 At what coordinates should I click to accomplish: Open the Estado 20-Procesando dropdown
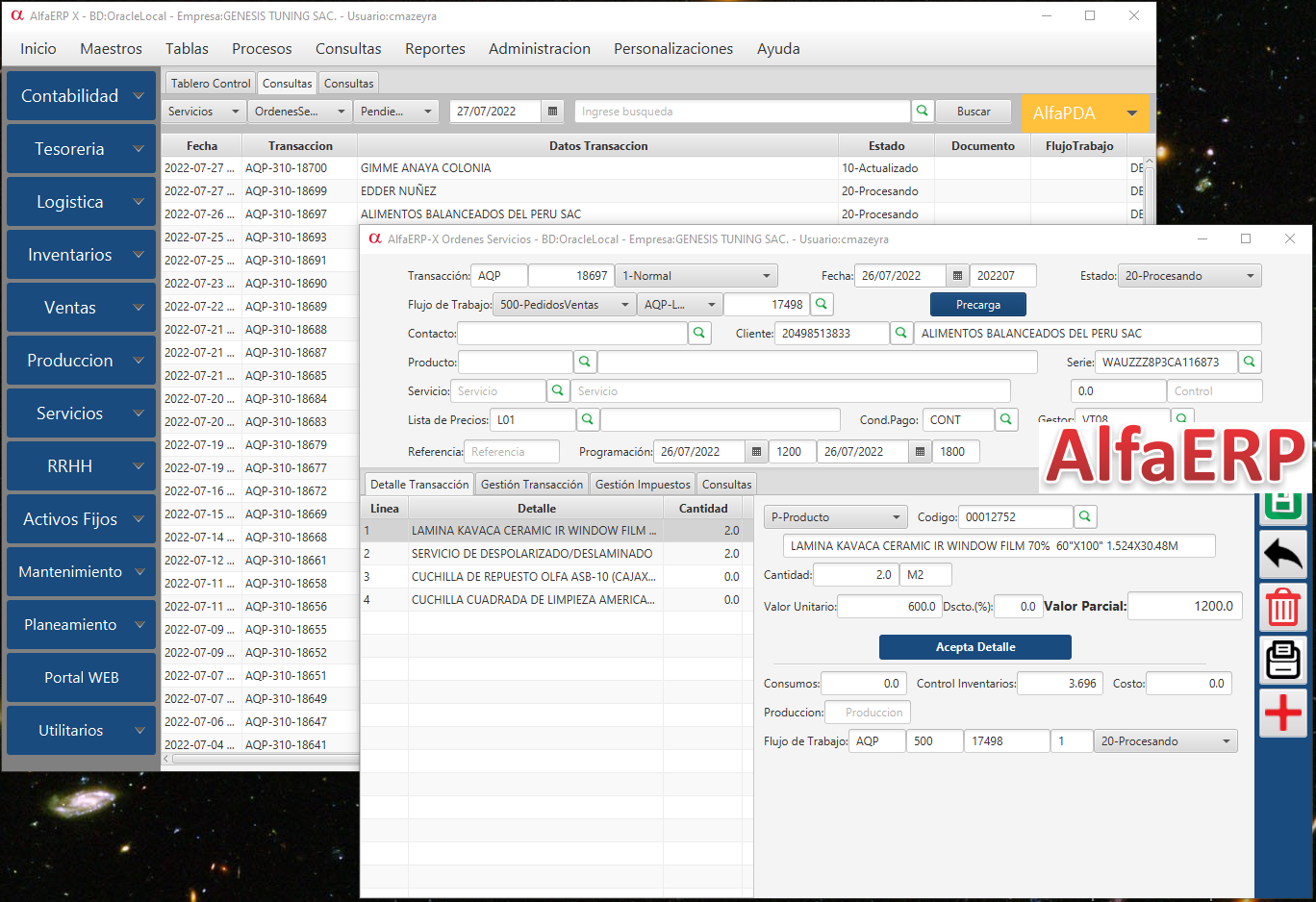coord(1190,276)
